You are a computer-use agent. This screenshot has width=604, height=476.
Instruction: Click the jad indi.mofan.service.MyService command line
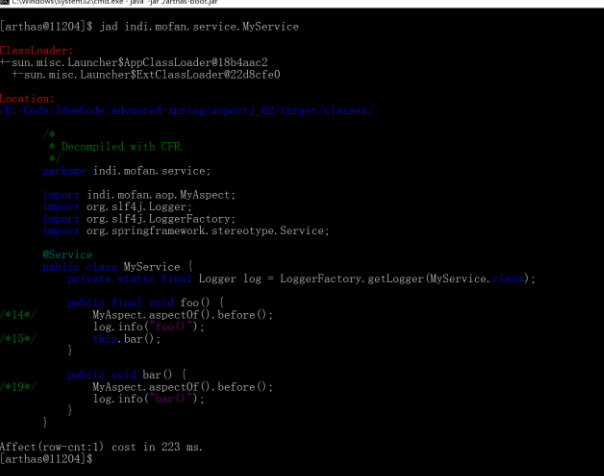click(x=149, y=27)
